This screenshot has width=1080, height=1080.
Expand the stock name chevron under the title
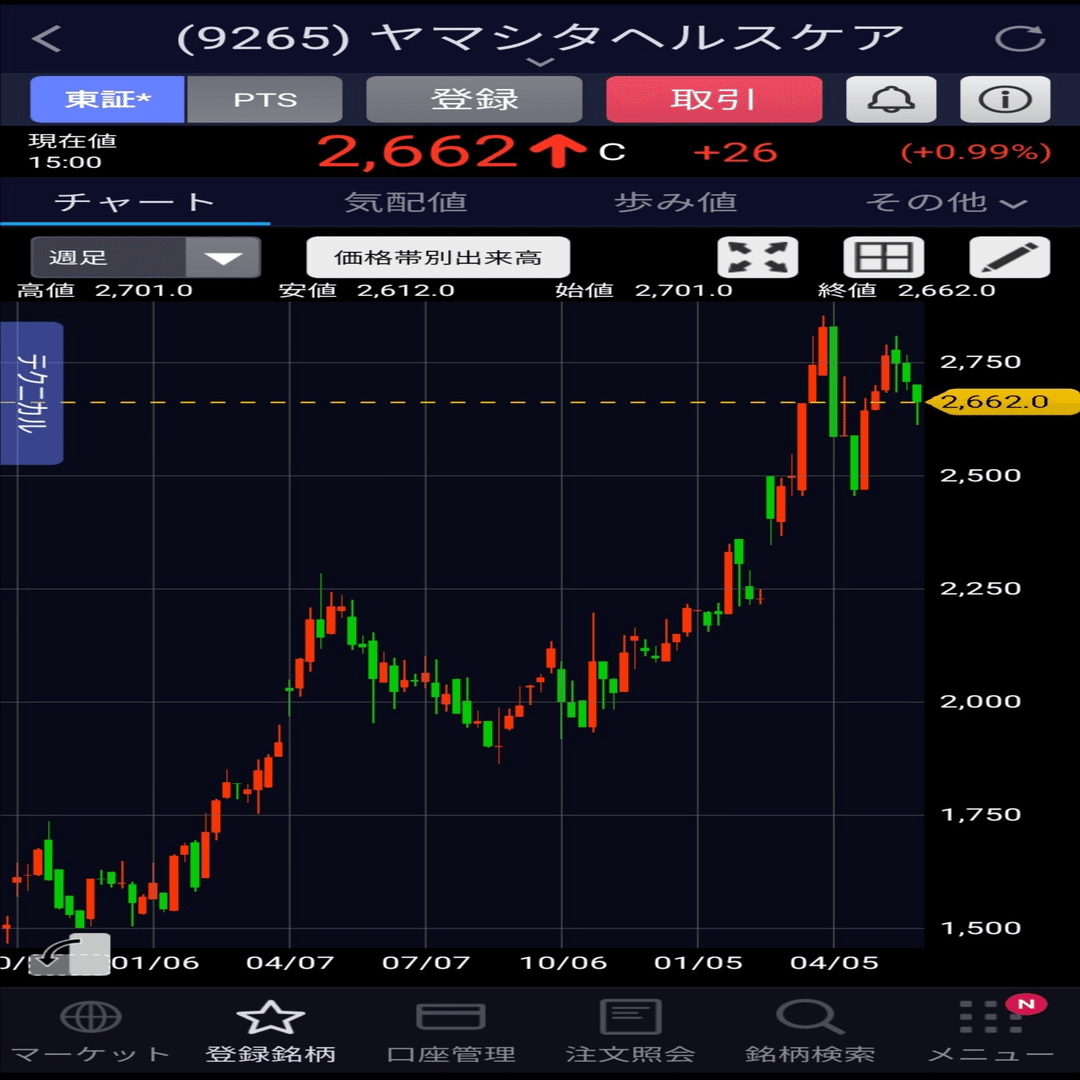541,63
